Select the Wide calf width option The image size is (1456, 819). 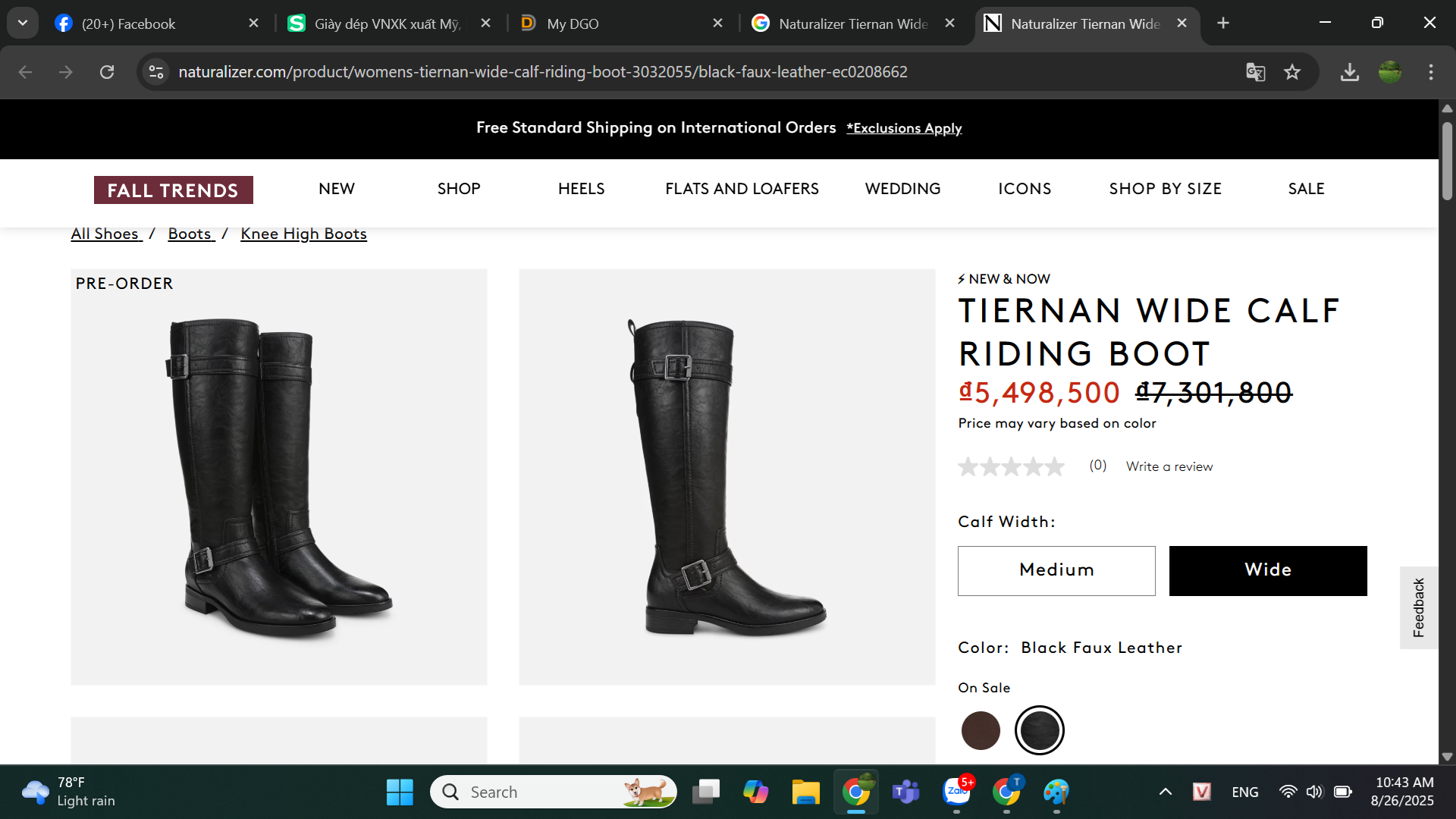coord(1268,570)
